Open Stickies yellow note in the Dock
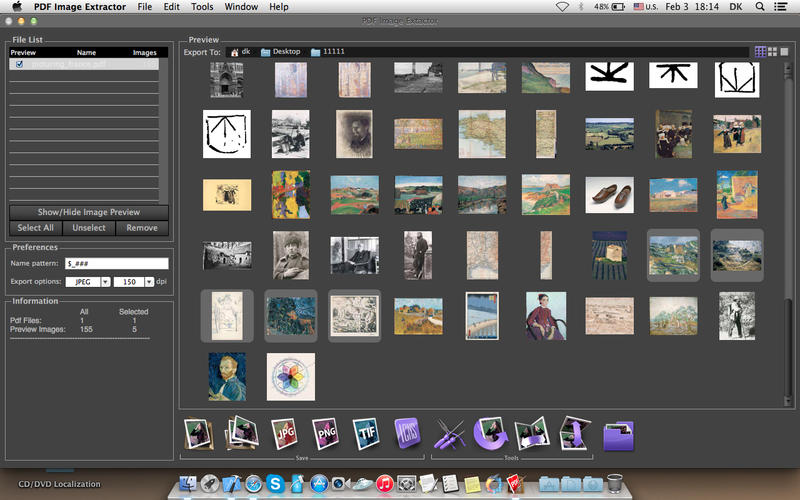Image resolution: width=800 pixels, height=500 pixels. (x=472, y=484)
